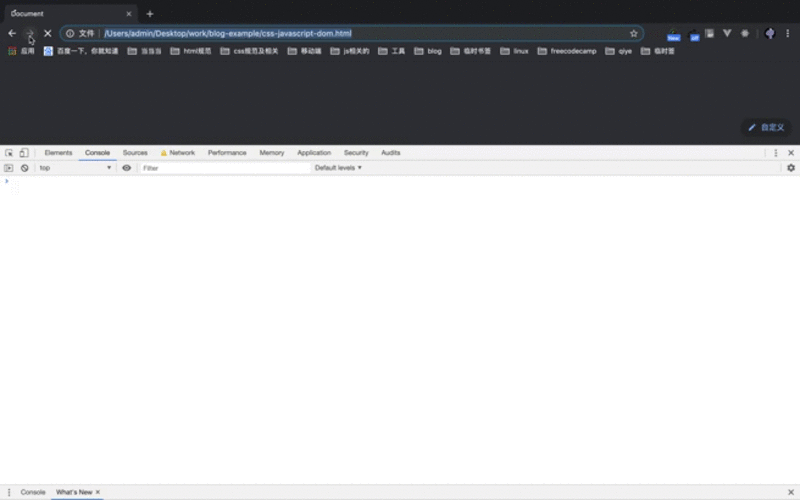This screenshot has width=800, height=500.
Task: Open a new browser tab
Action: 150,14
